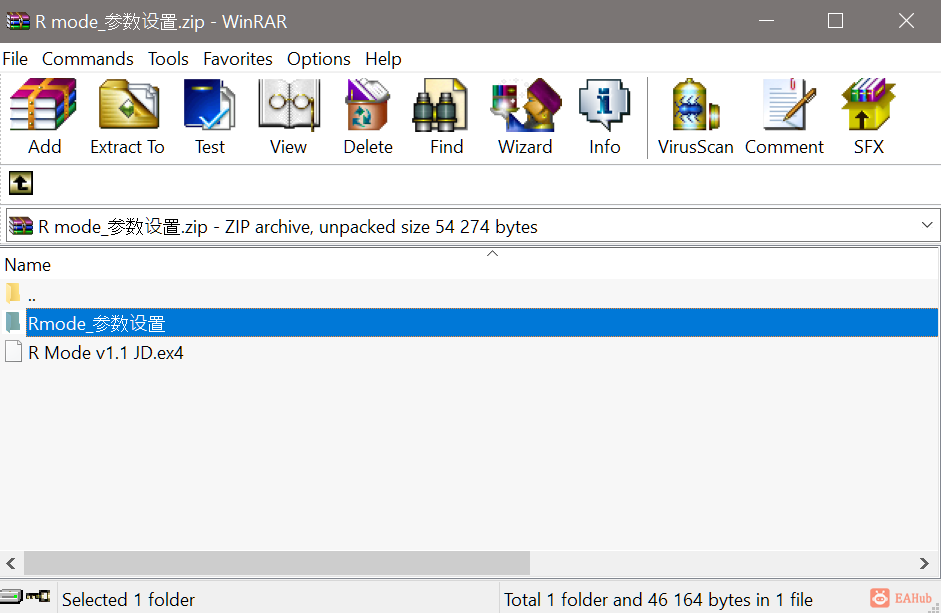
Task: Click 'Selected 1 folder' status text
Action: [x=128, y=599]
